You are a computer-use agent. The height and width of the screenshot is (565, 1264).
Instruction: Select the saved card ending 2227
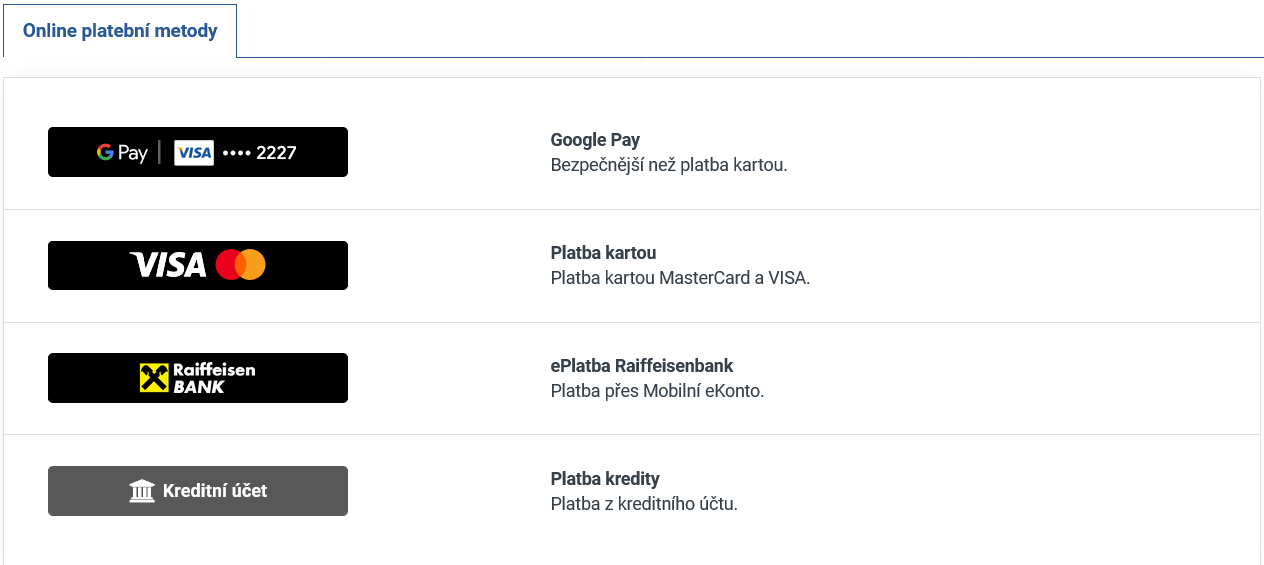[259, 153]
